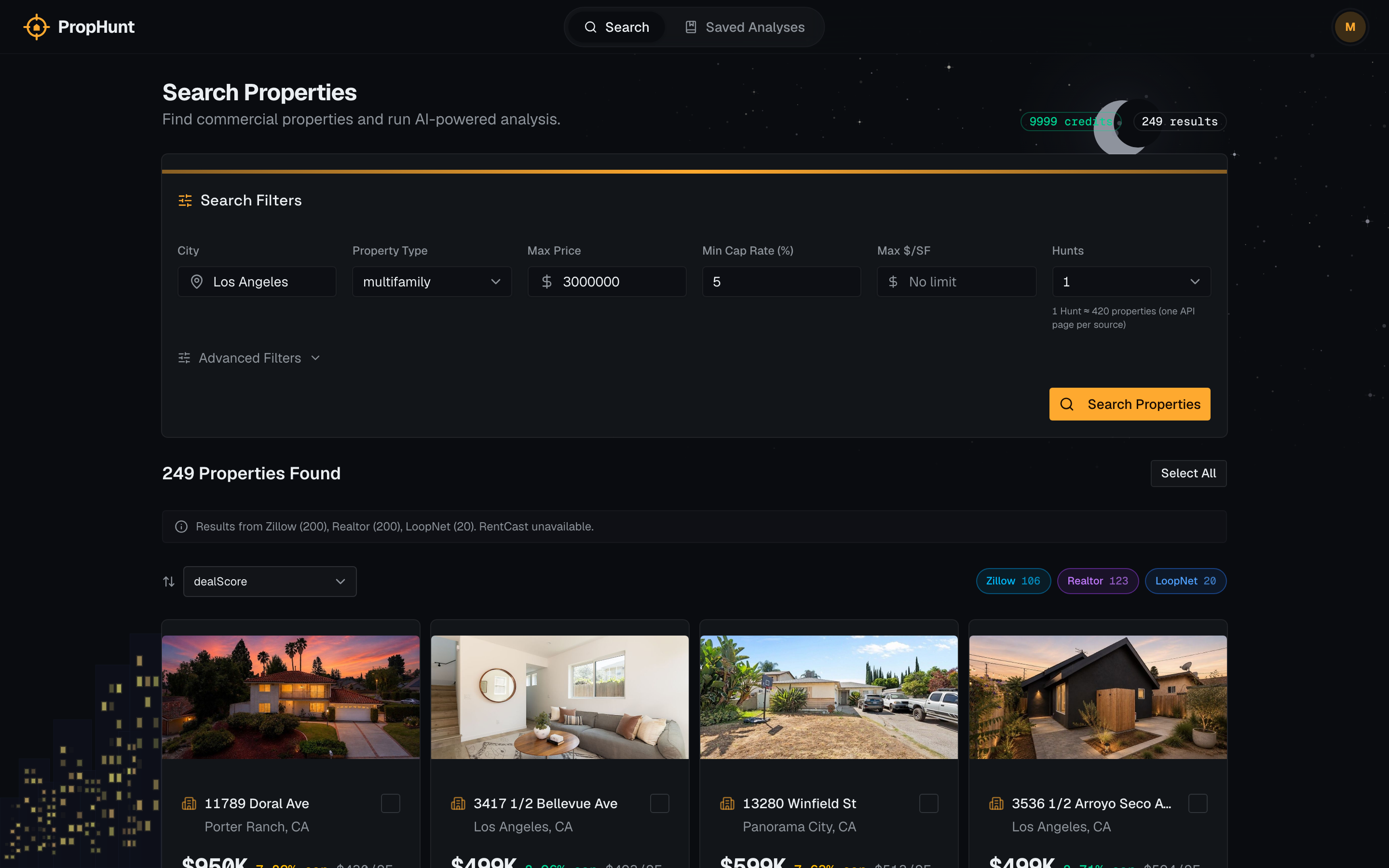Click the PropHunt crosshair logo icon
The image size is (1389, 868).
36,27
